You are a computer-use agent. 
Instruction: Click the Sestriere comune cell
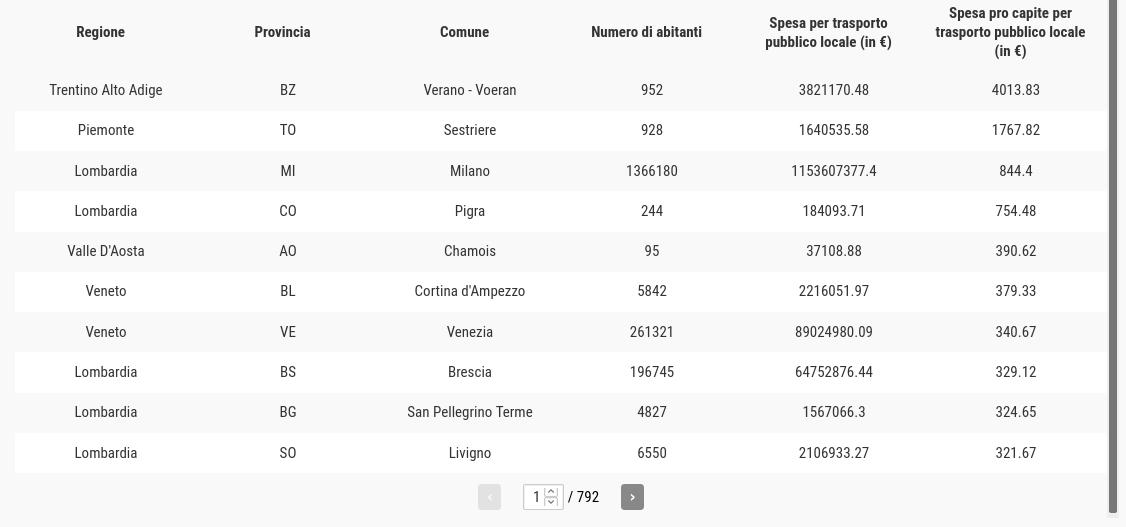click(x=470, y=130)
